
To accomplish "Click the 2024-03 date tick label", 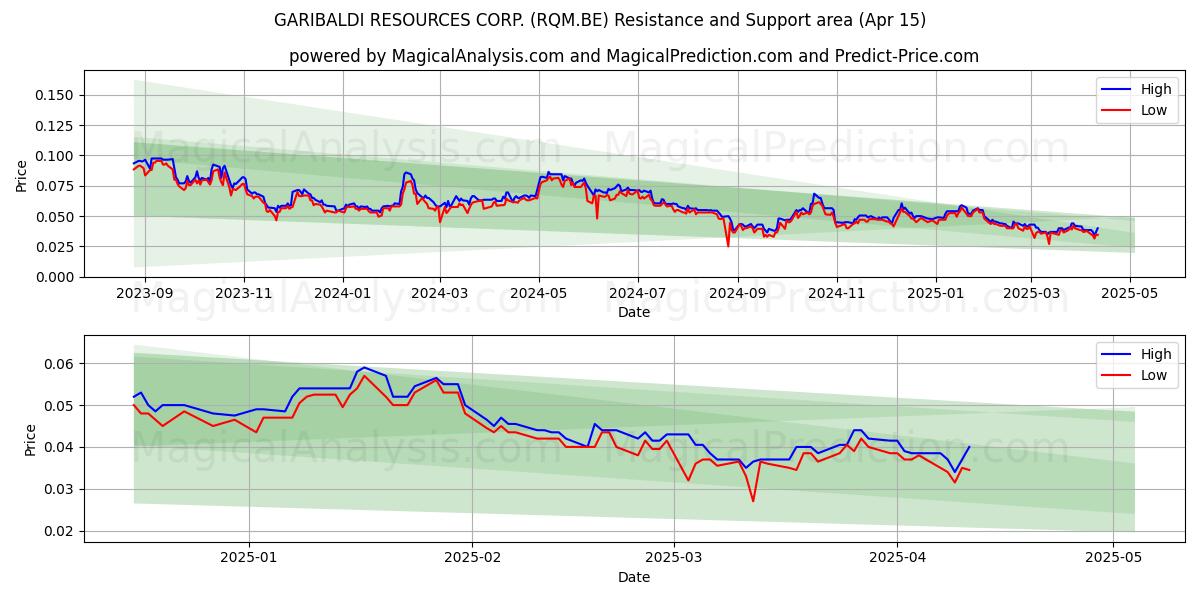I will pyautogui.click(x=440, y=293).
